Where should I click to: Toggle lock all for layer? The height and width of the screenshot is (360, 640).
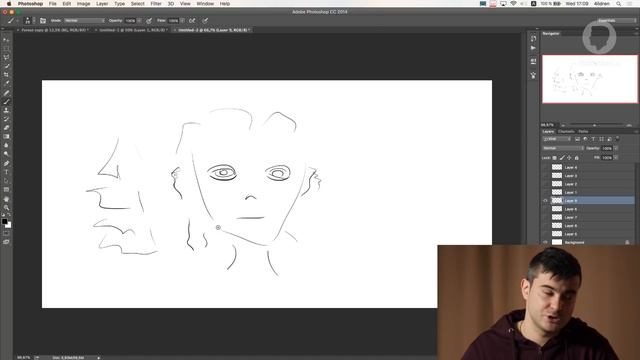point(577,158)
